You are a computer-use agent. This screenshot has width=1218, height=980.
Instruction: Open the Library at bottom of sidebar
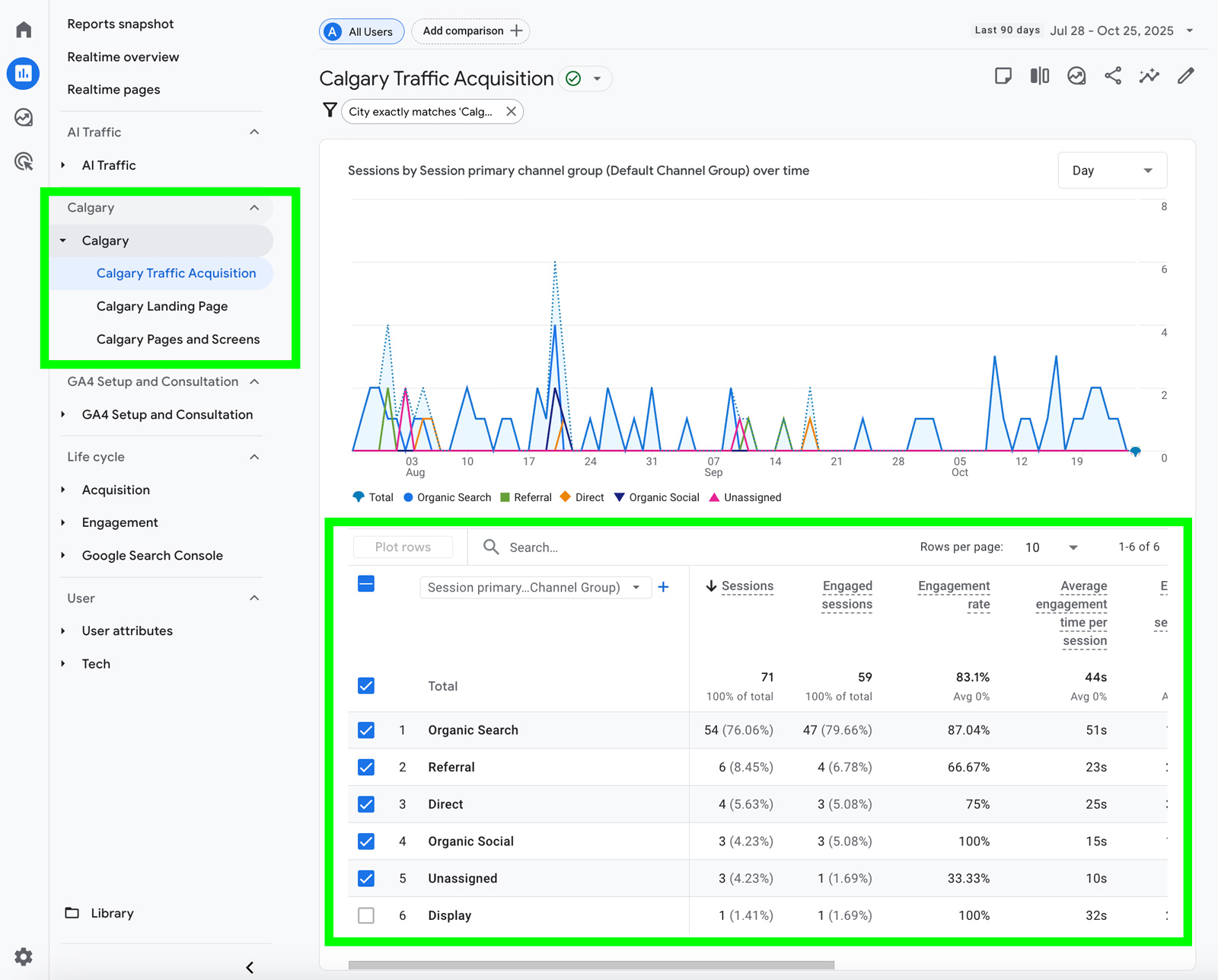coord(112,912)
